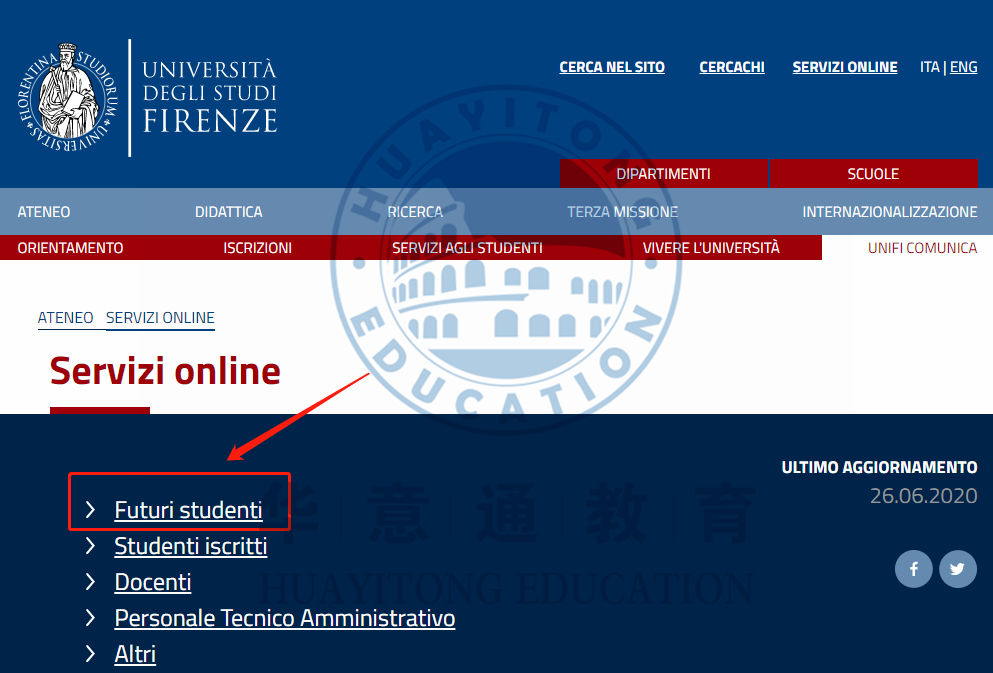Expand chevron beside Altri
Image resolution: width=993 pixels, height=673 pixels.
tap(91, 654)
